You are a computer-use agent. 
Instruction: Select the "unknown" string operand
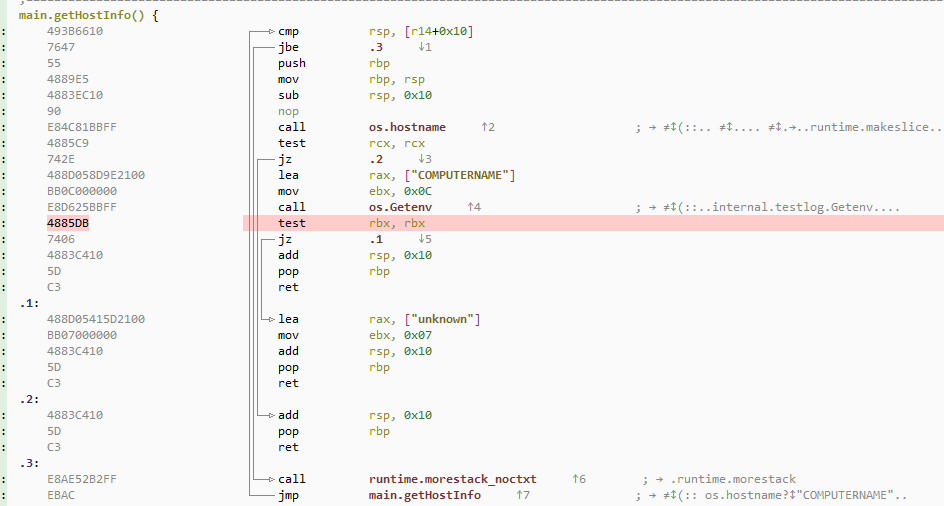tap(442, 319)
